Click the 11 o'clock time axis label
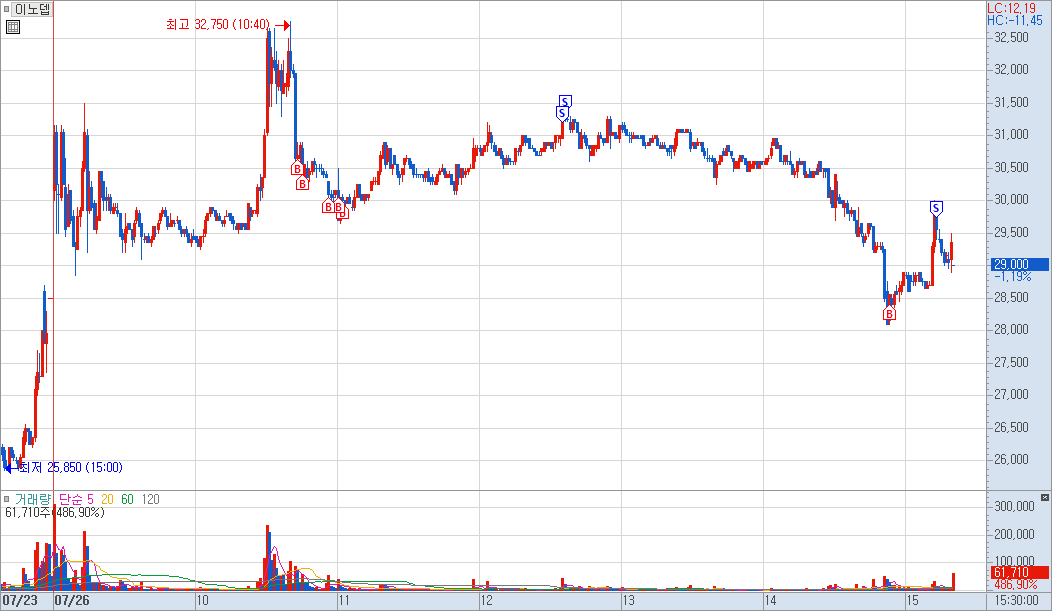 [x=344, y=600]
